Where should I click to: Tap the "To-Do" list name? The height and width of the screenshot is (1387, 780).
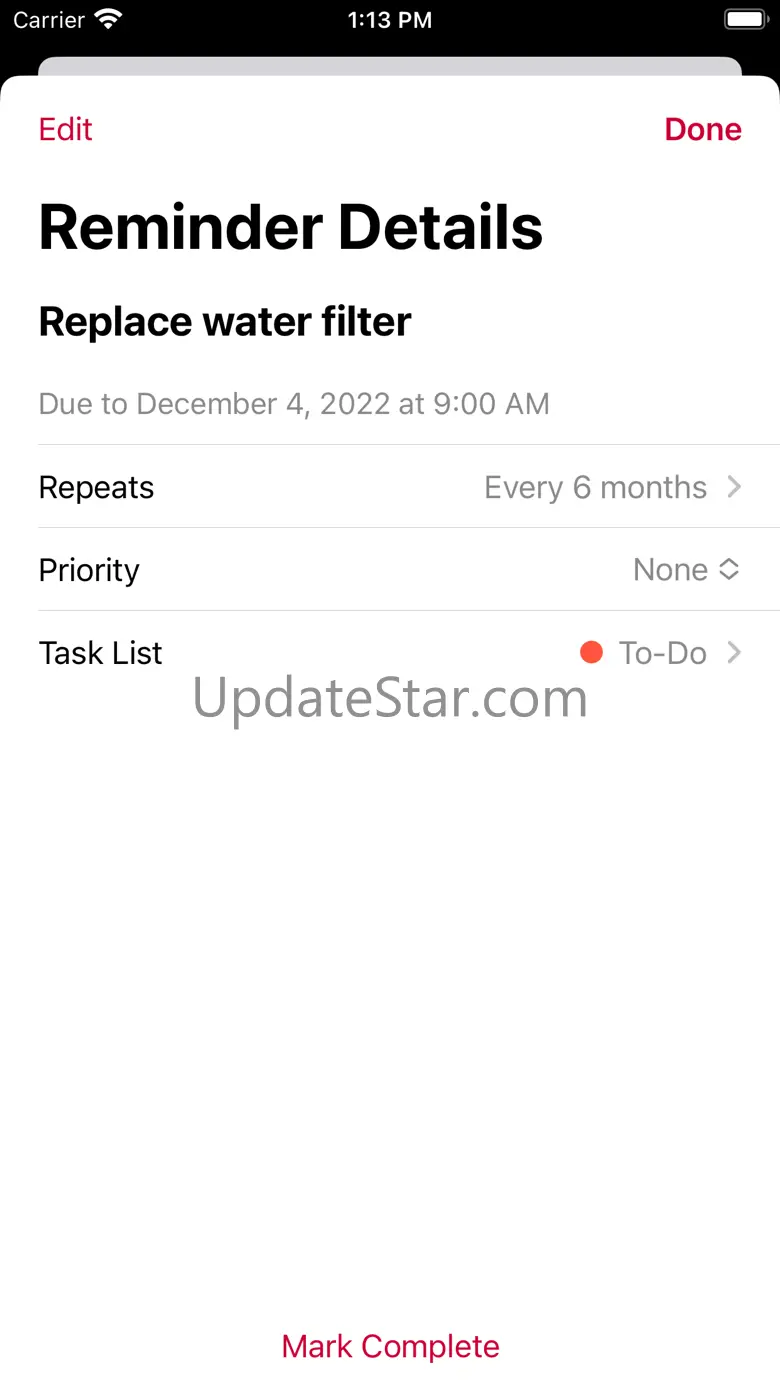click(x=663, y=653)
